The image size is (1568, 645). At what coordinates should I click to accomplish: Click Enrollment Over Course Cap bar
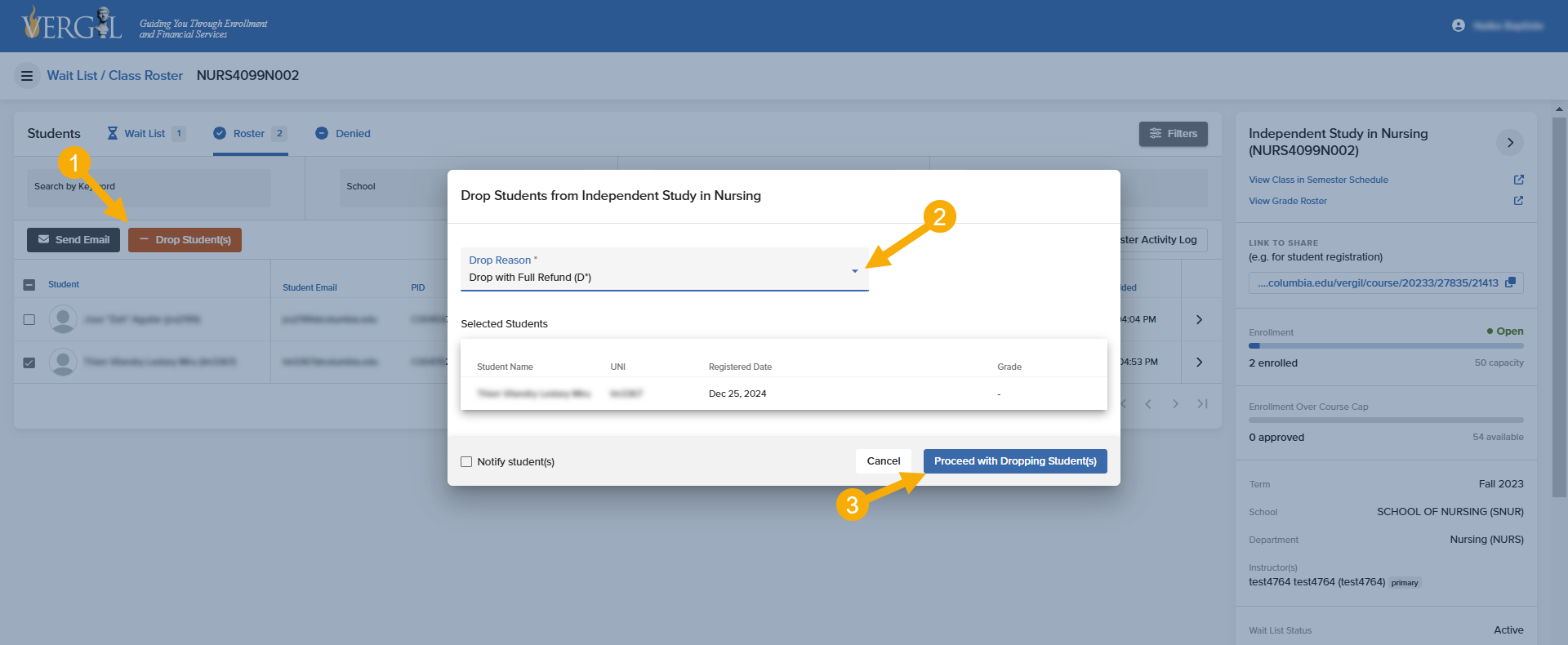1386,420
